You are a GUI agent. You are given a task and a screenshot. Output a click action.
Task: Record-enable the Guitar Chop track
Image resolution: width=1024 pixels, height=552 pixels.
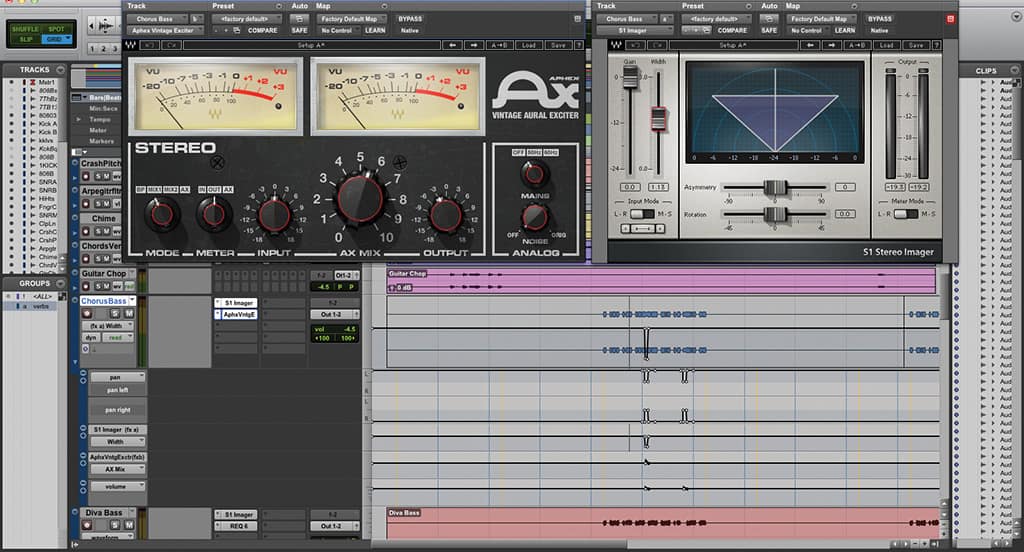point(86,286)
